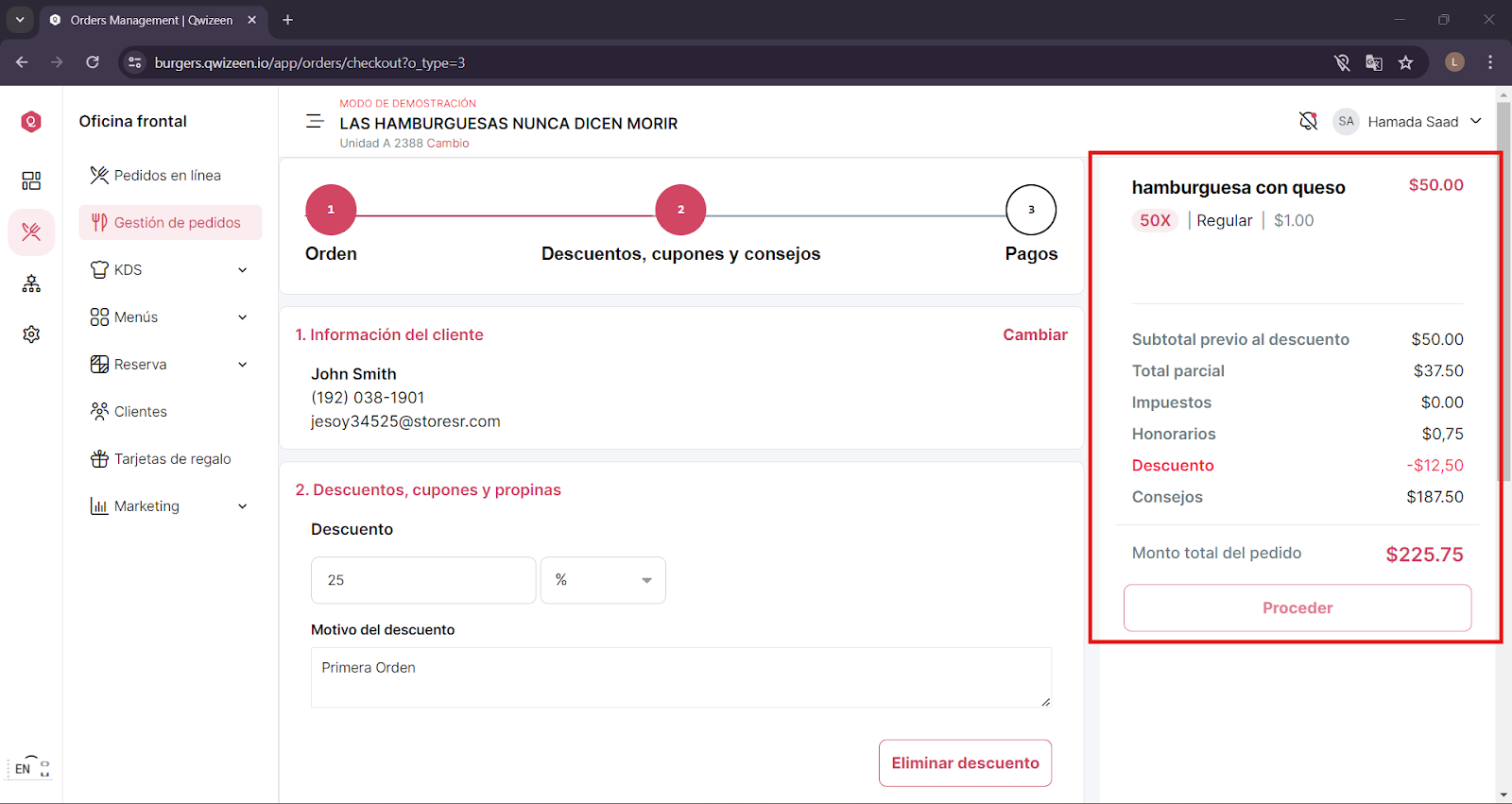Image resolution: width=1512 pixels, height=804 pixels.
Task: Jump to step 3 Pagos circle
Action: (1031, 210)
